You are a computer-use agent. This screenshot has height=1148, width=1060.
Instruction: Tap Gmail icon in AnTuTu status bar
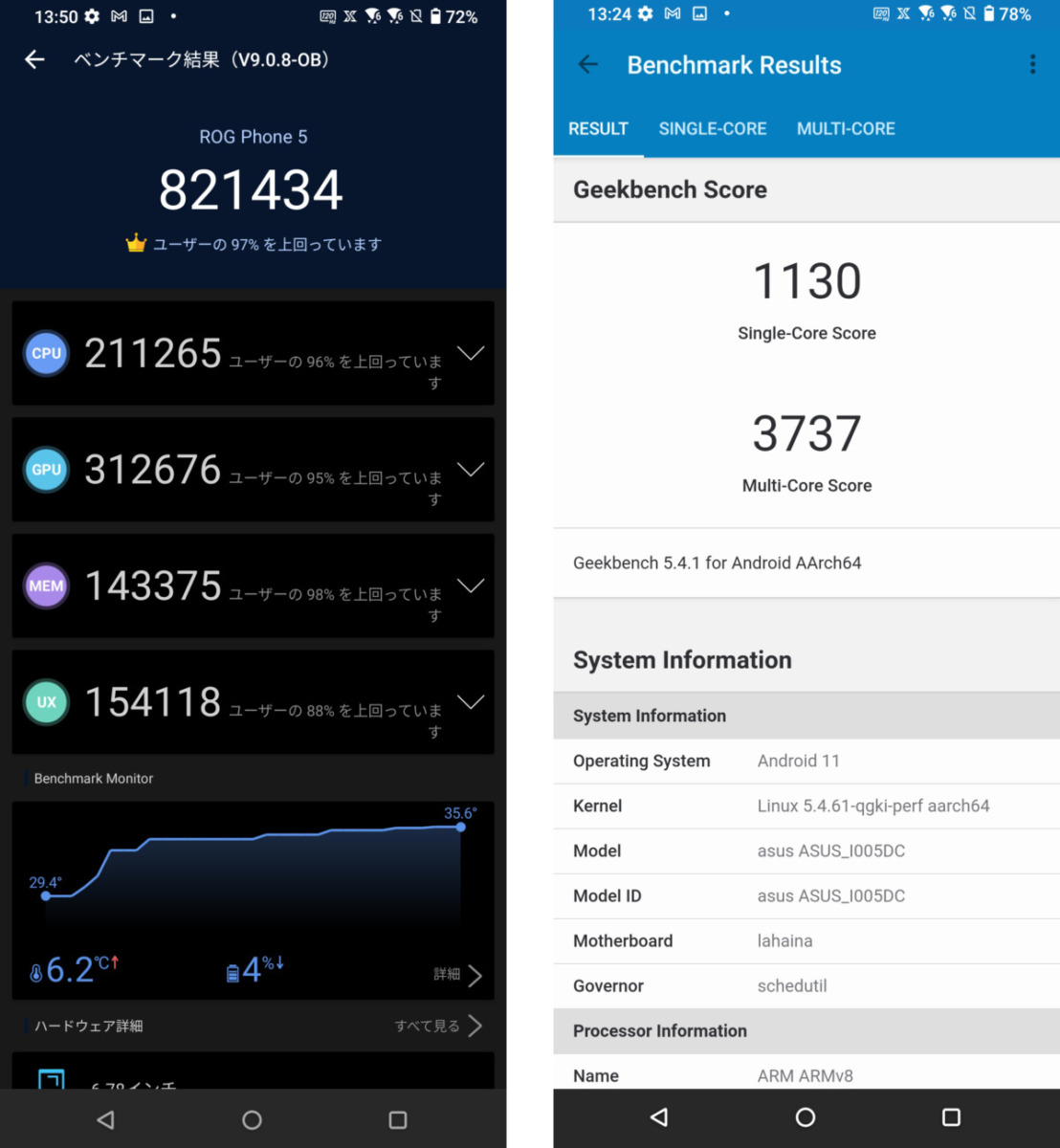click(x=119, y=16)
